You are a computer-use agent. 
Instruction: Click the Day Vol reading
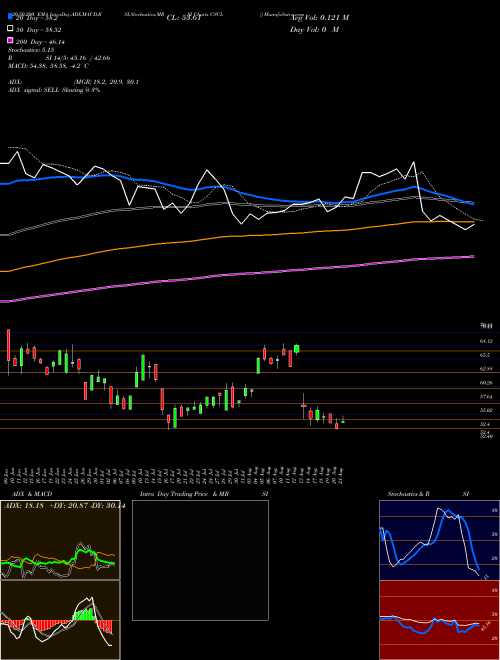pyautogui.click(x=314, y=29)
